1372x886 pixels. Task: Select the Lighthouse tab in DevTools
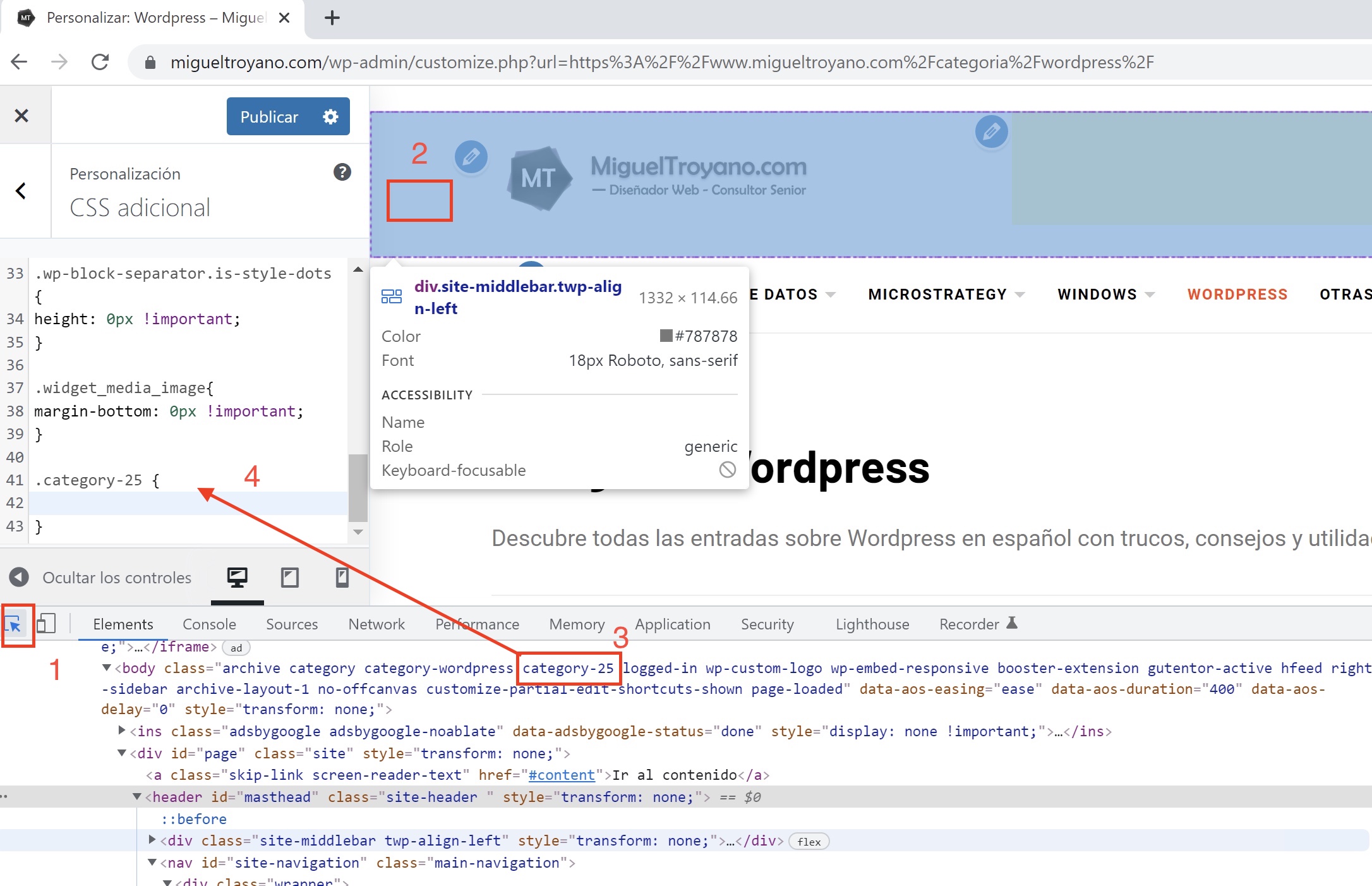872,624
